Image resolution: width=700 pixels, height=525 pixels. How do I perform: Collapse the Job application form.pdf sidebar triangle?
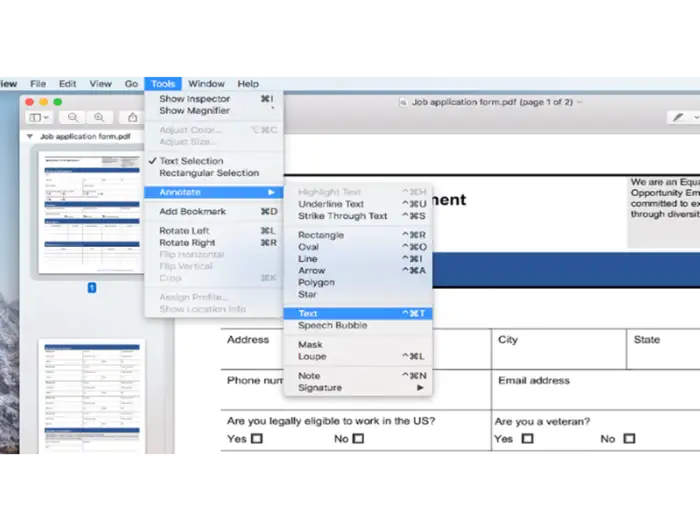[30, 136]
